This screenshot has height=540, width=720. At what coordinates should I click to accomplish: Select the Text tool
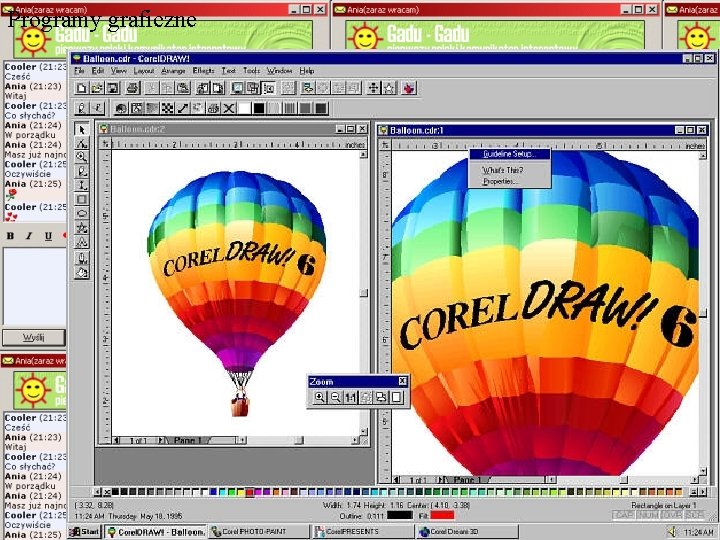click(x=82, y=242)
